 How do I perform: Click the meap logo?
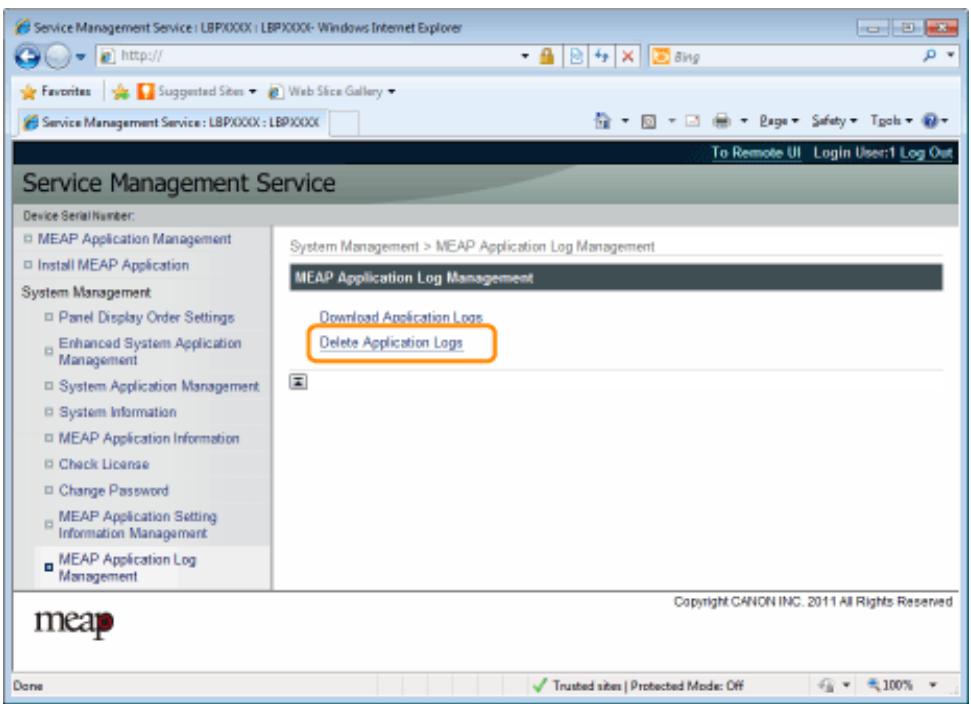(74, 622)
